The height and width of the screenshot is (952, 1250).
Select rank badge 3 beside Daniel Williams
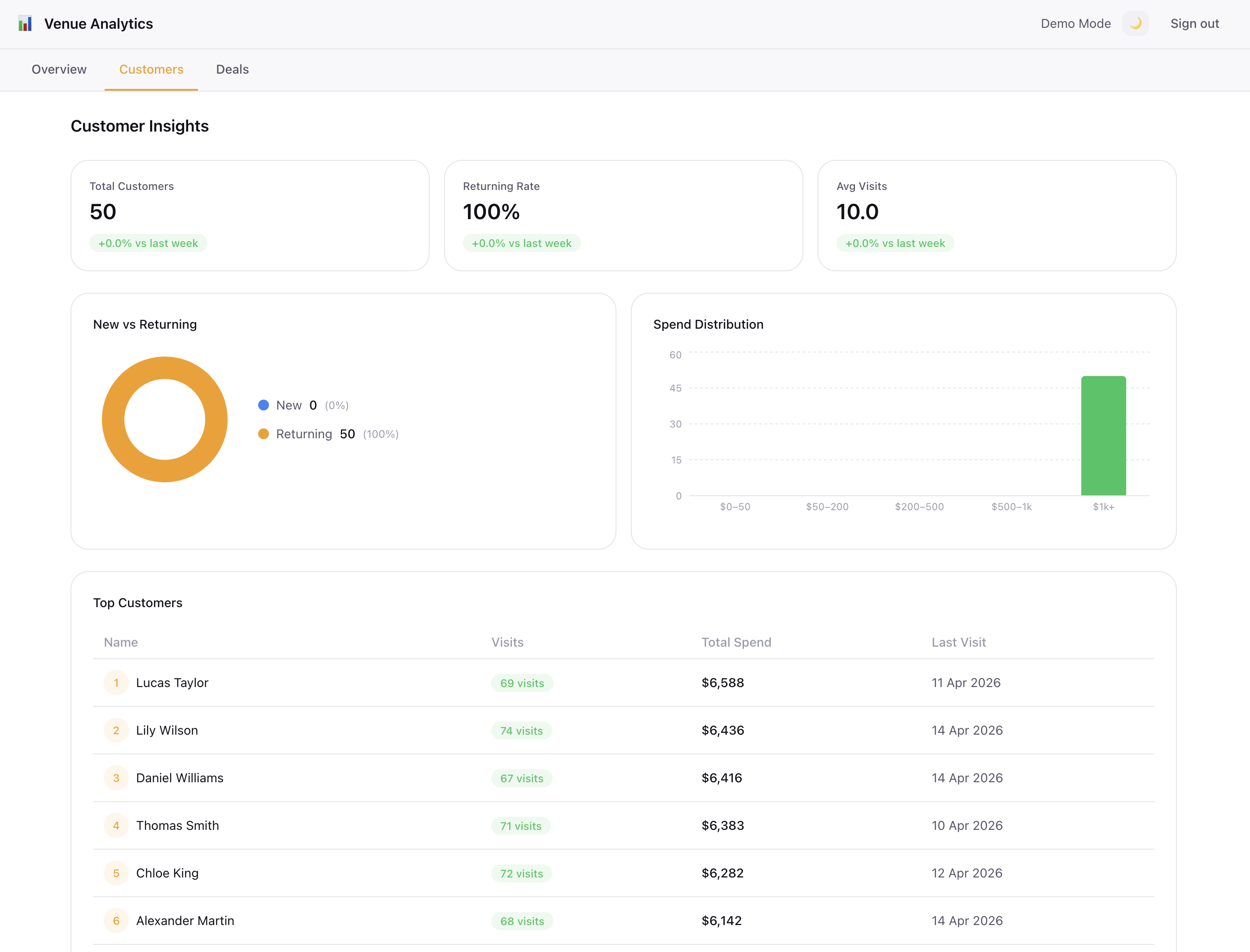(115, 778)
